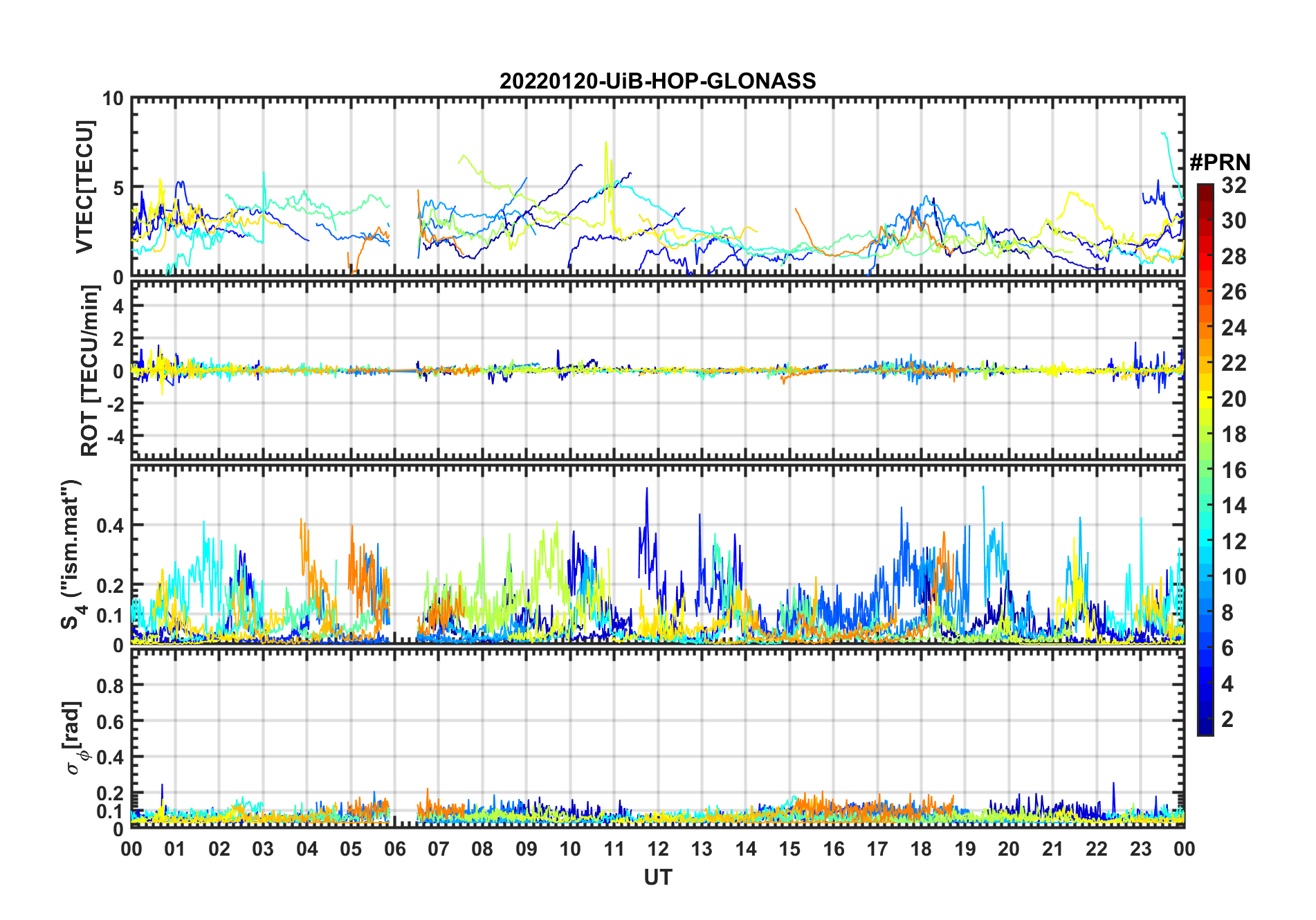Click the plot title 20220120-UiB-HOP-GLONASS
The height and width of the screenshot is (920, 1316).
point(657,82)
